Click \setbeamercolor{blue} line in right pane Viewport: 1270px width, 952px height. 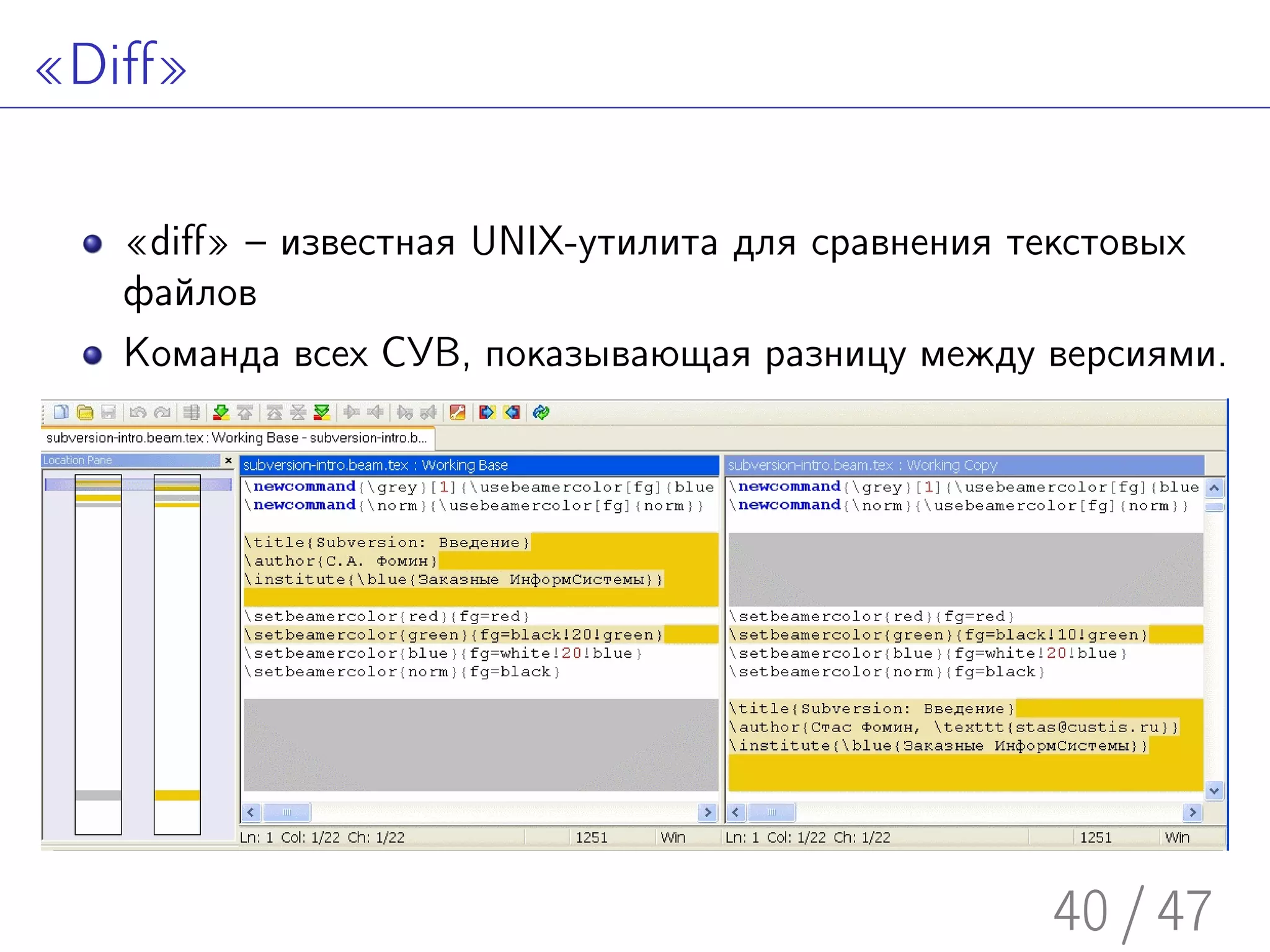click(928, 653)
